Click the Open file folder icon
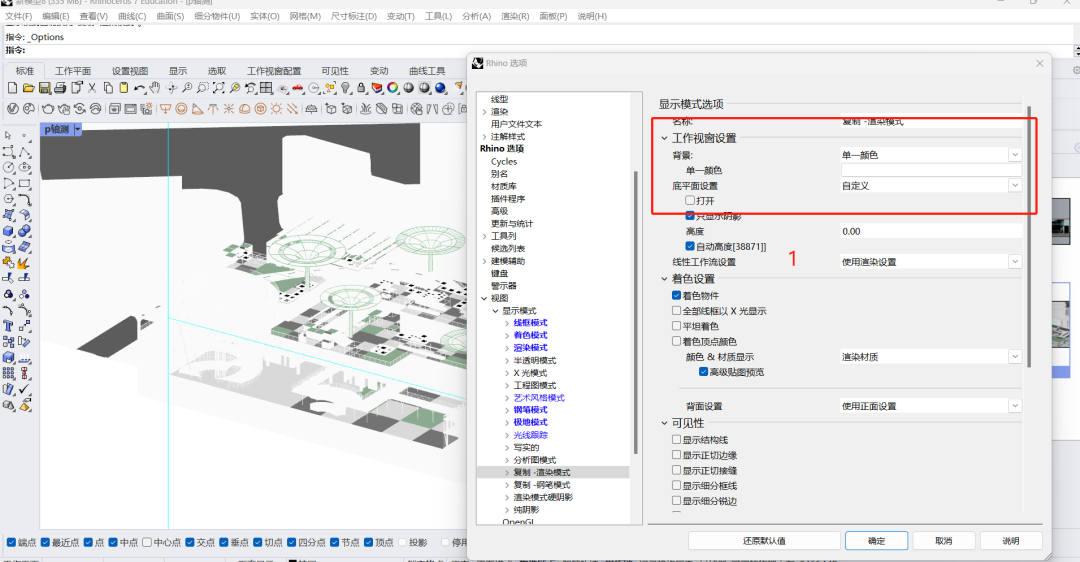 pyautogui.click(x=28, y=88)
